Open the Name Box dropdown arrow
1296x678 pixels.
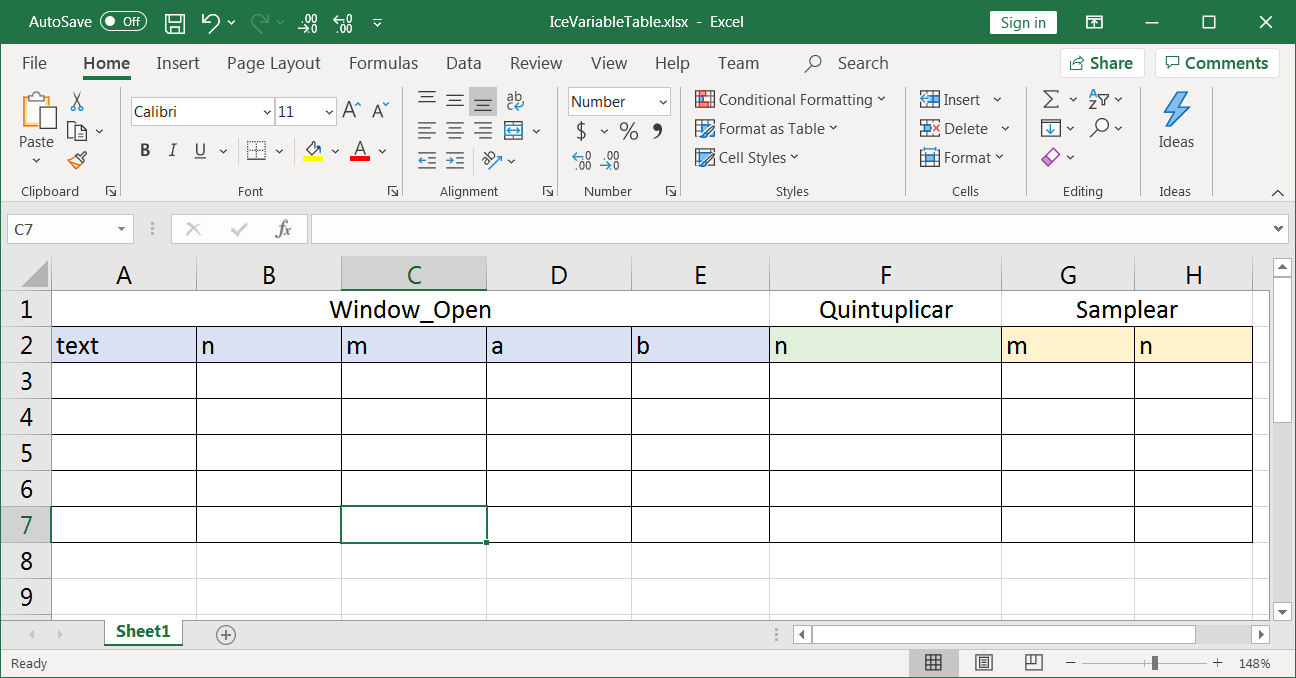click(122, 229)
